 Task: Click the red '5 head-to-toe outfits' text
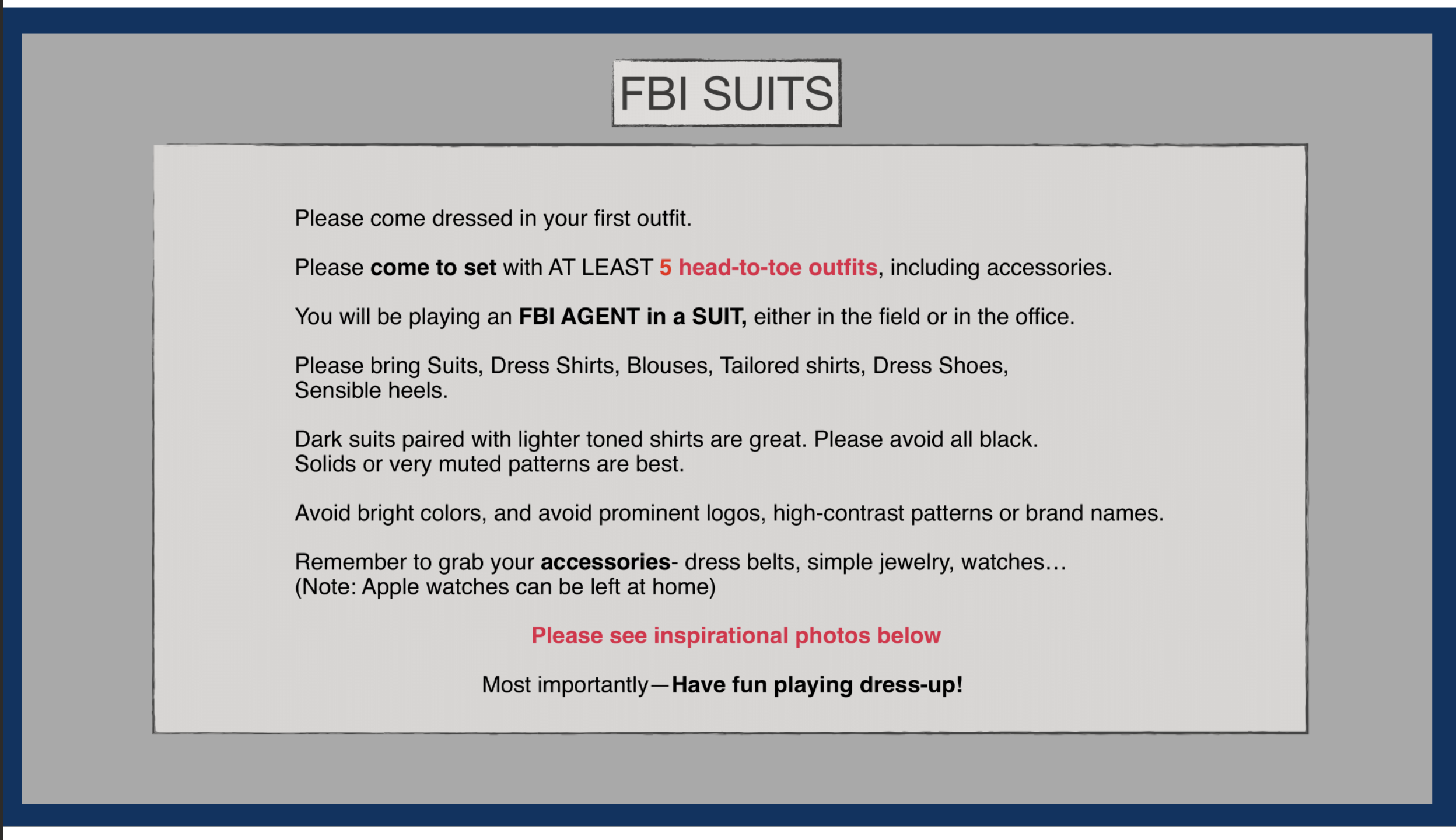(x=768, y=267)
